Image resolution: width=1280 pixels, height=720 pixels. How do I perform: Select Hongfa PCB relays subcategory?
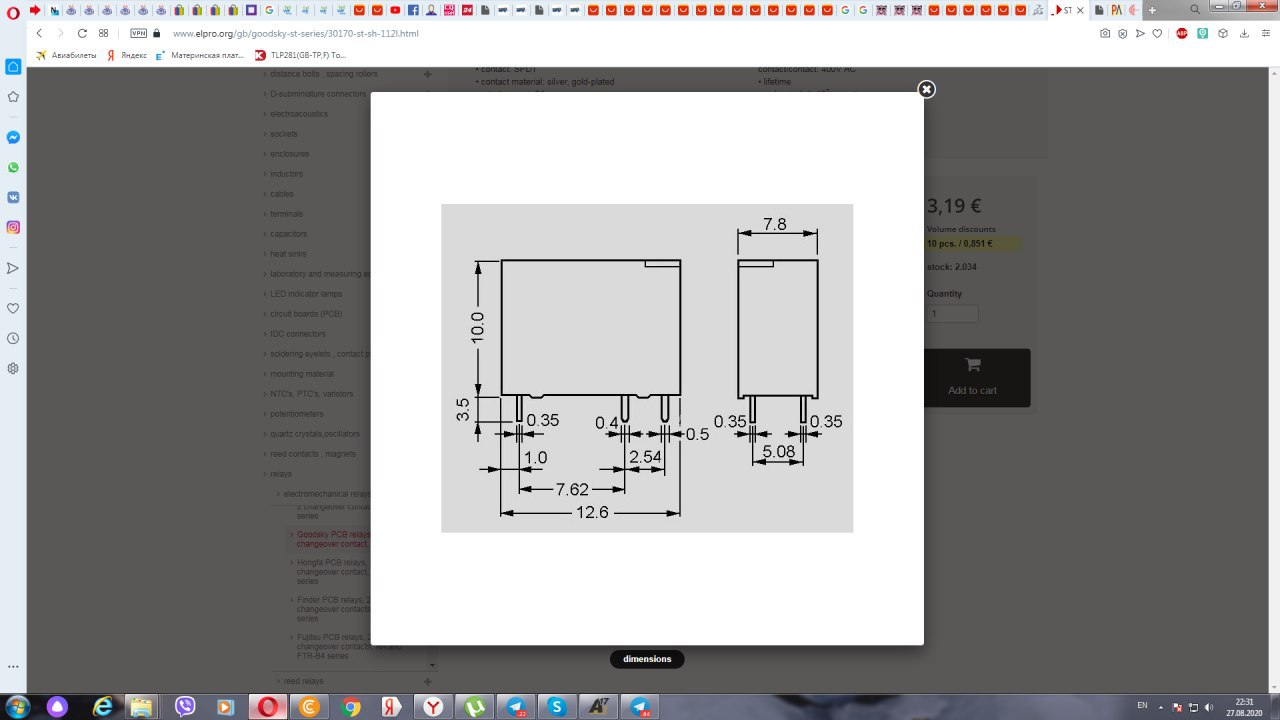click(334, 571)
